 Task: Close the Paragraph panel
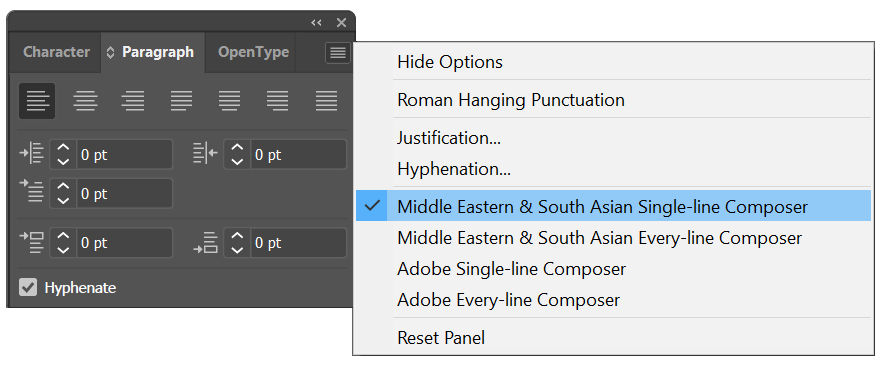click(341, 23)
